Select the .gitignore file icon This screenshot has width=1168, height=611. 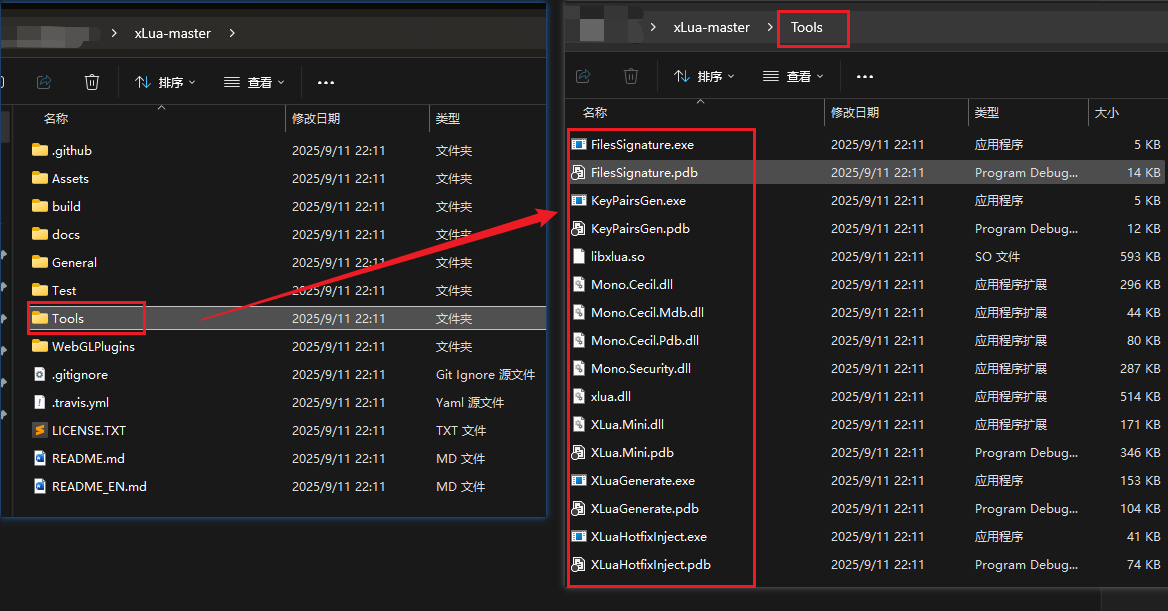[40, 374]
